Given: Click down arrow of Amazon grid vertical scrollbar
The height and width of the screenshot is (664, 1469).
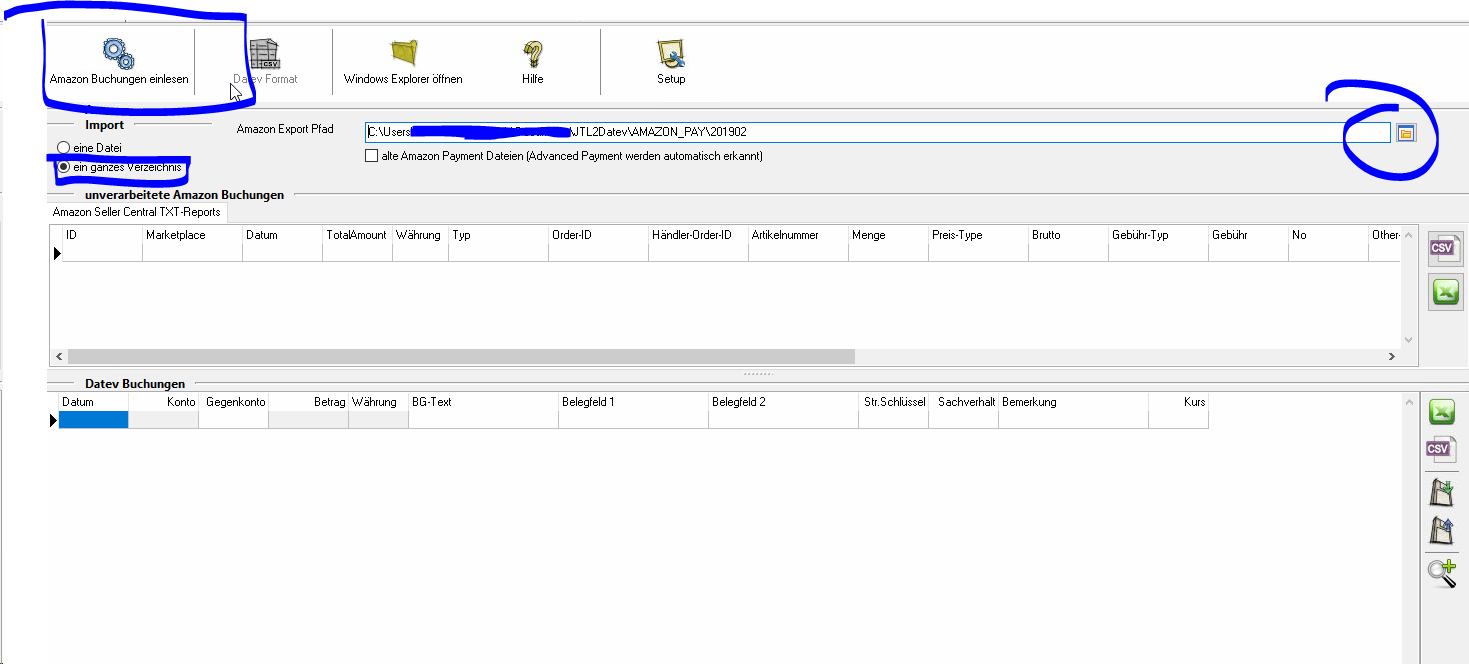Looking at the screenshot, I should coord(1409,340).
